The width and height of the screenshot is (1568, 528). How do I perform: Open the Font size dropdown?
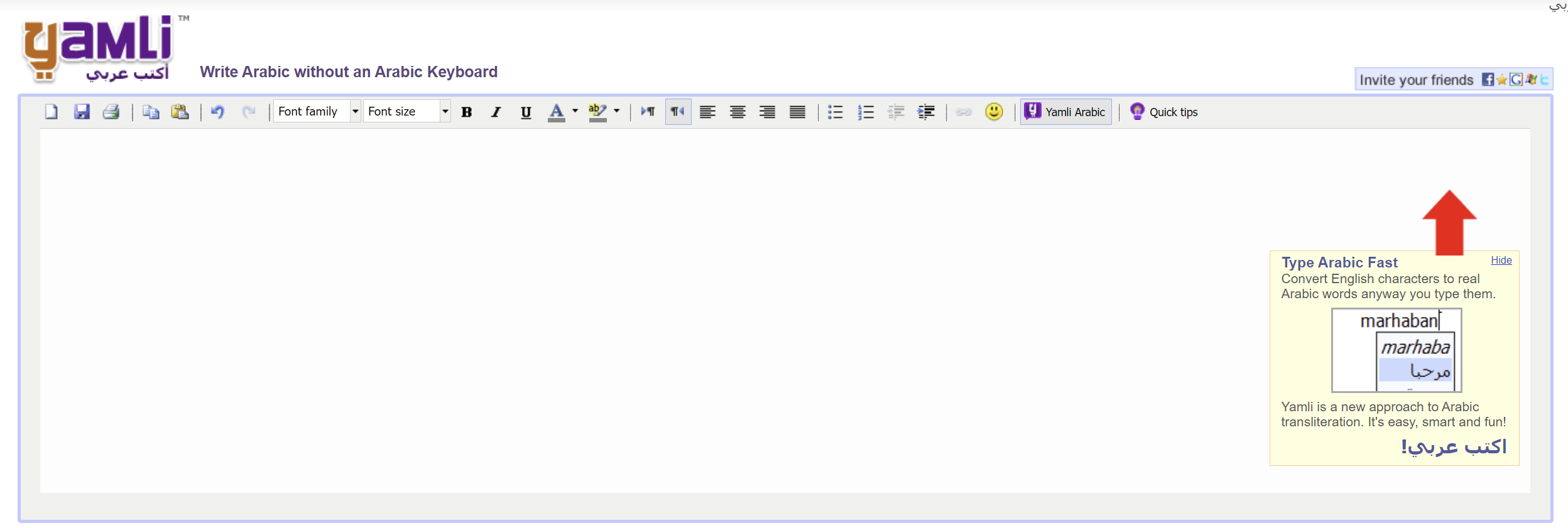pos(407,111)
